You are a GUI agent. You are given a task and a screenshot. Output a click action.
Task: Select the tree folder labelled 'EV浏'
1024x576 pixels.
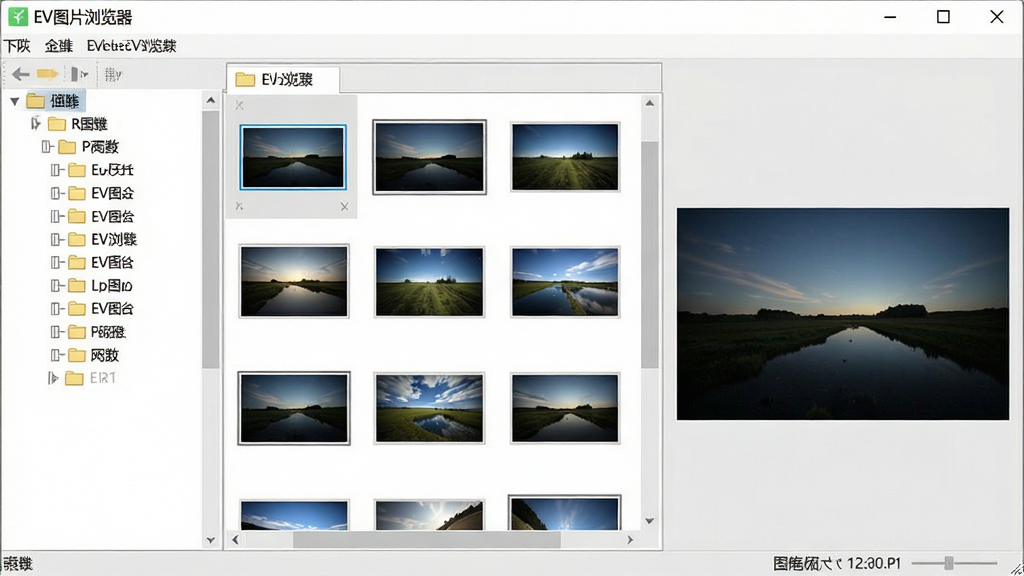coord(114,240)
